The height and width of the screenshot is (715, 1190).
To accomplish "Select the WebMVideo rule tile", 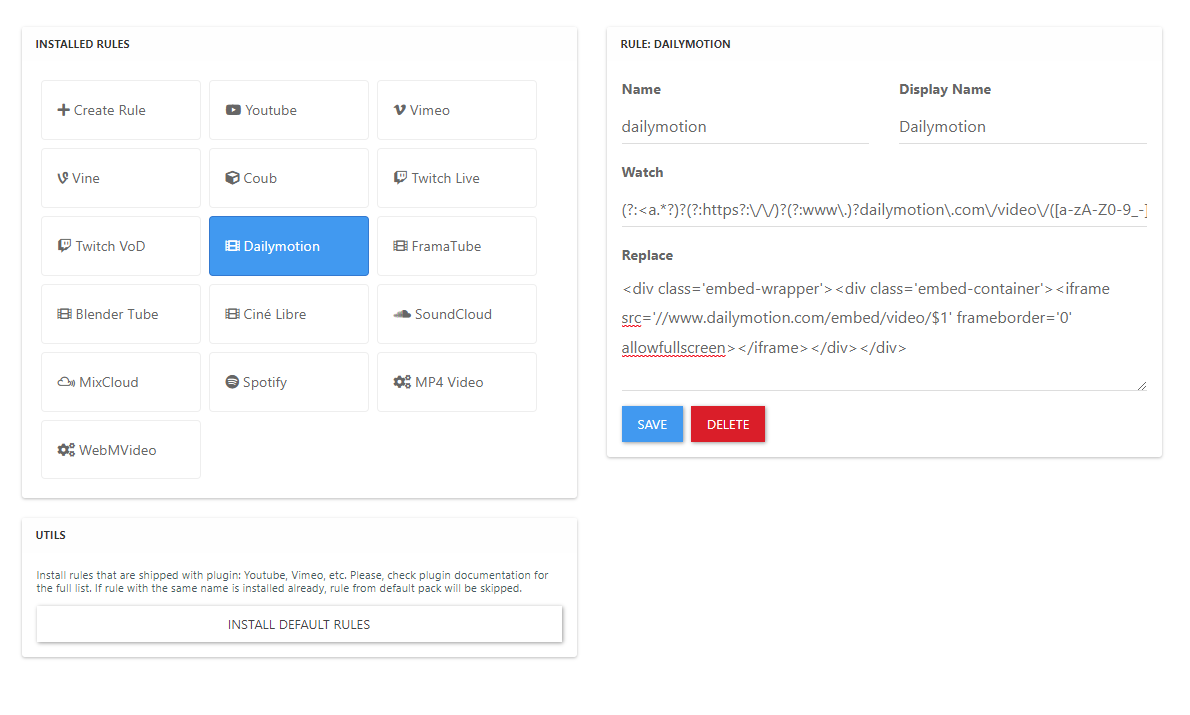I will coord(121,450).
